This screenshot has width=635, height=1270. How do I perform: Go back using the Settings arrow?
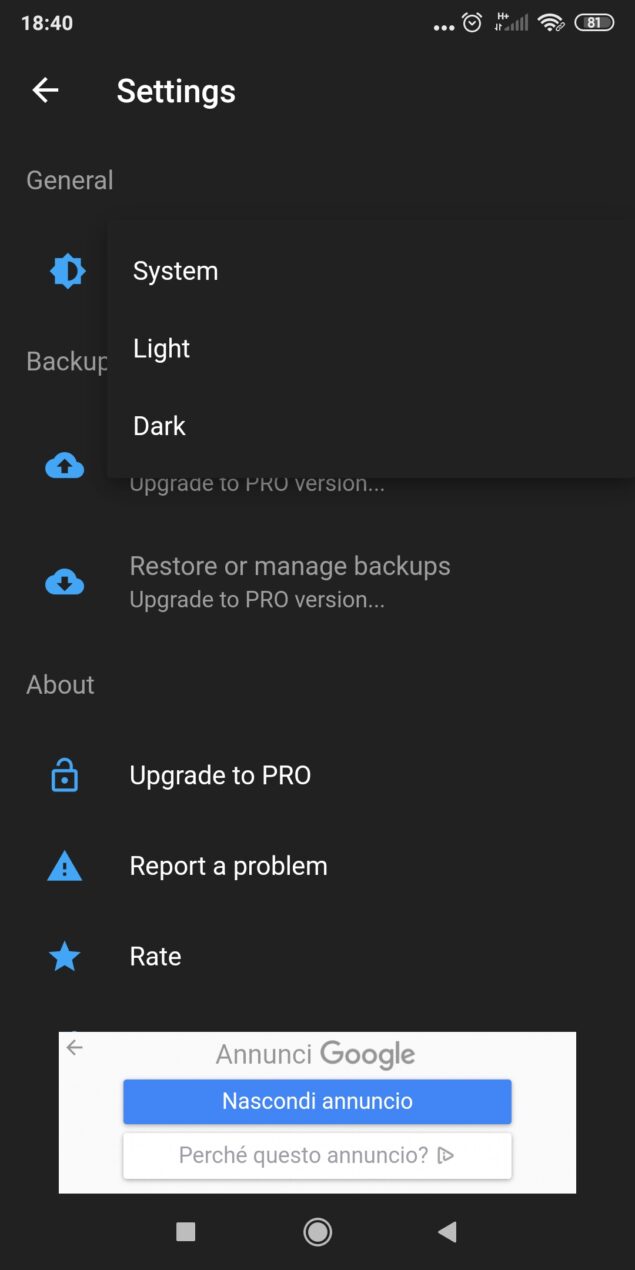pos(45,90)
